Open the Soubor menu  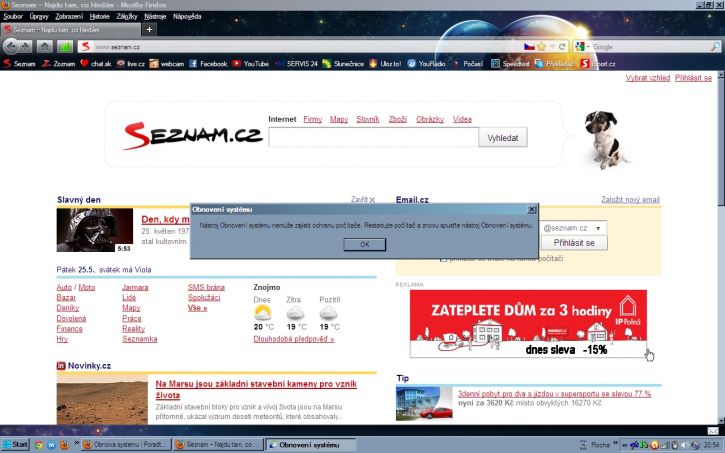point(13,16)
